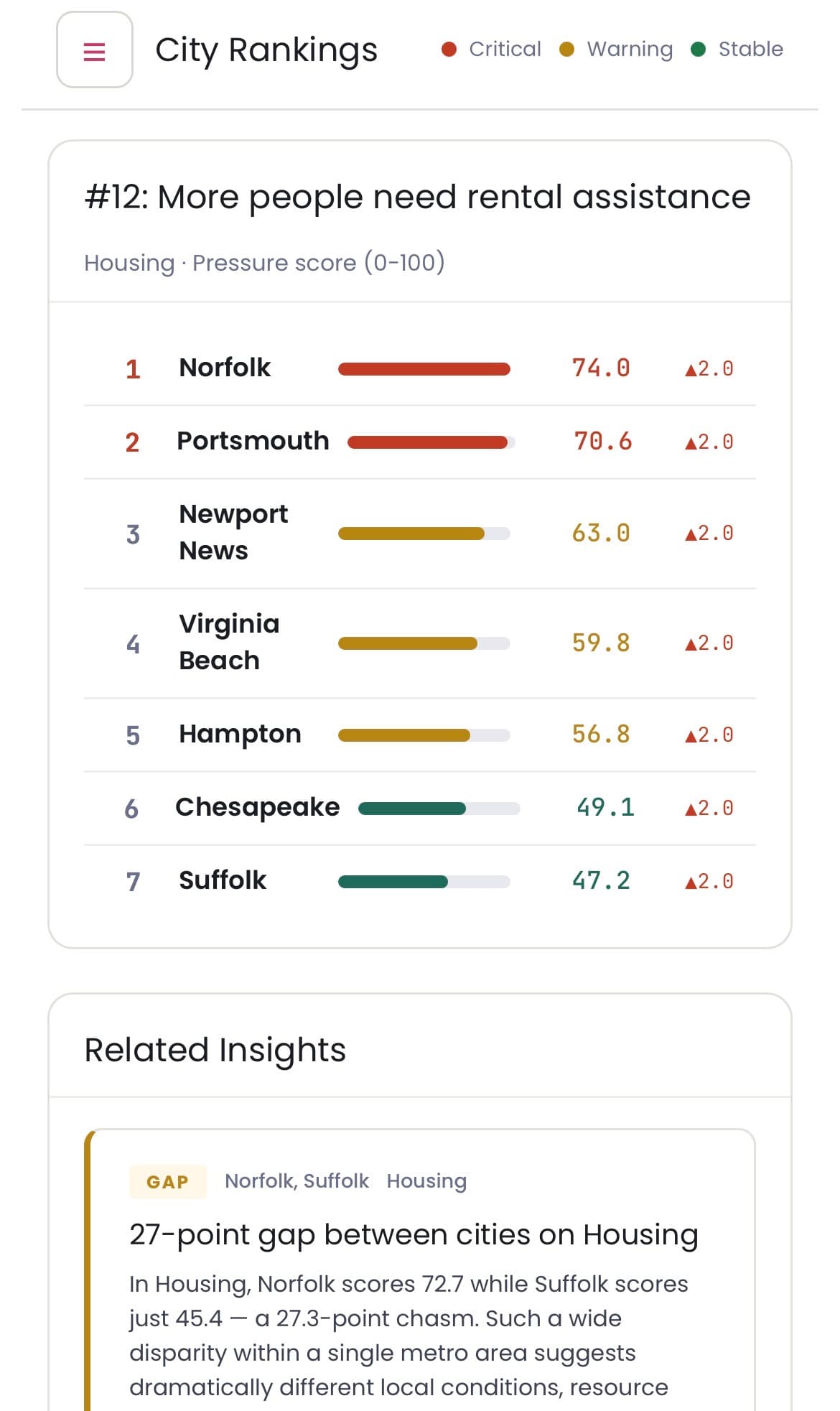
Task: Click the green Stable legend dot
Action: tap(698, 50)
